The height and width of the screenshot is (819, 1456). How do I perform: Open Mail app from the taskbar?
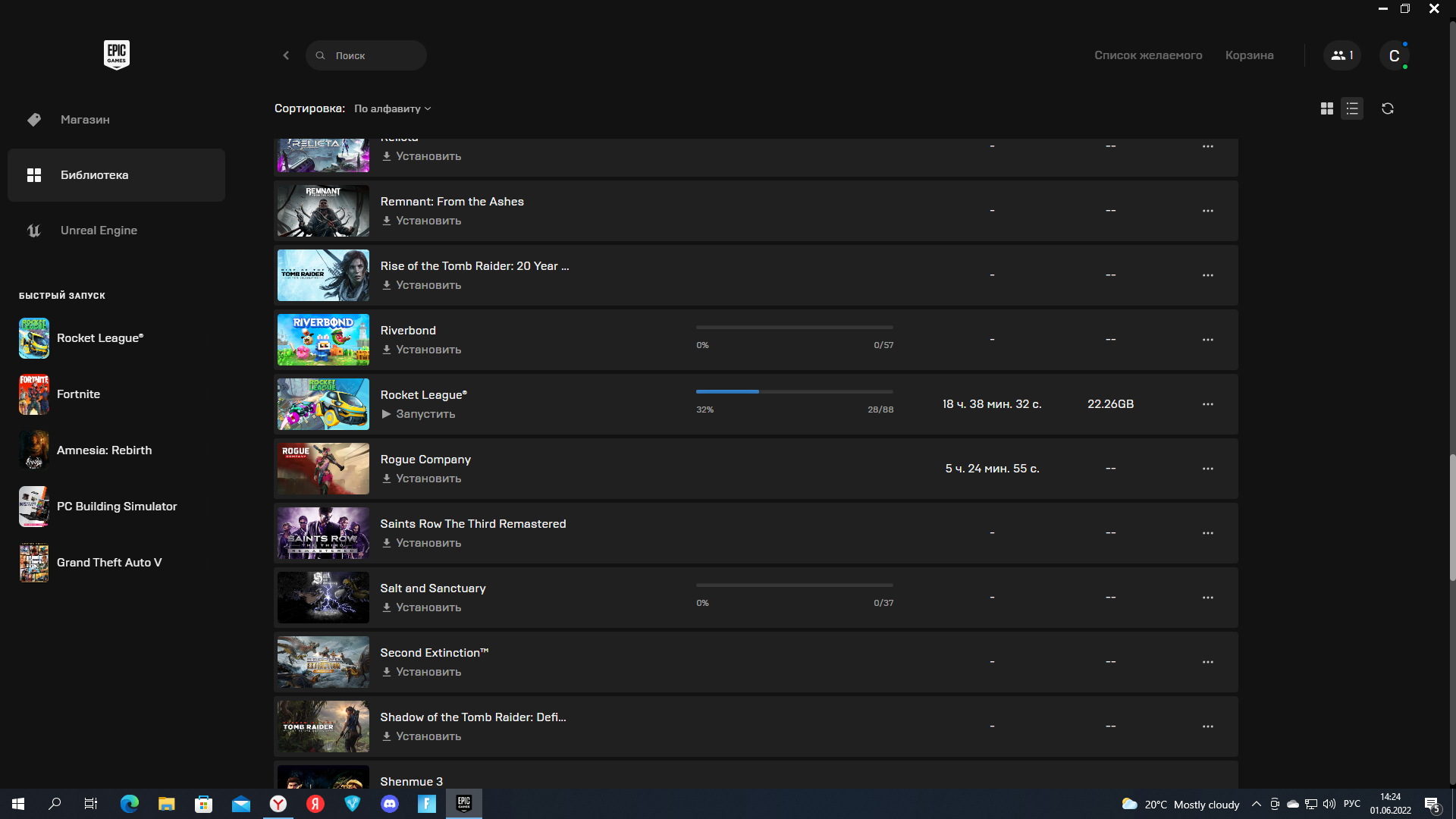pos(241,804)
